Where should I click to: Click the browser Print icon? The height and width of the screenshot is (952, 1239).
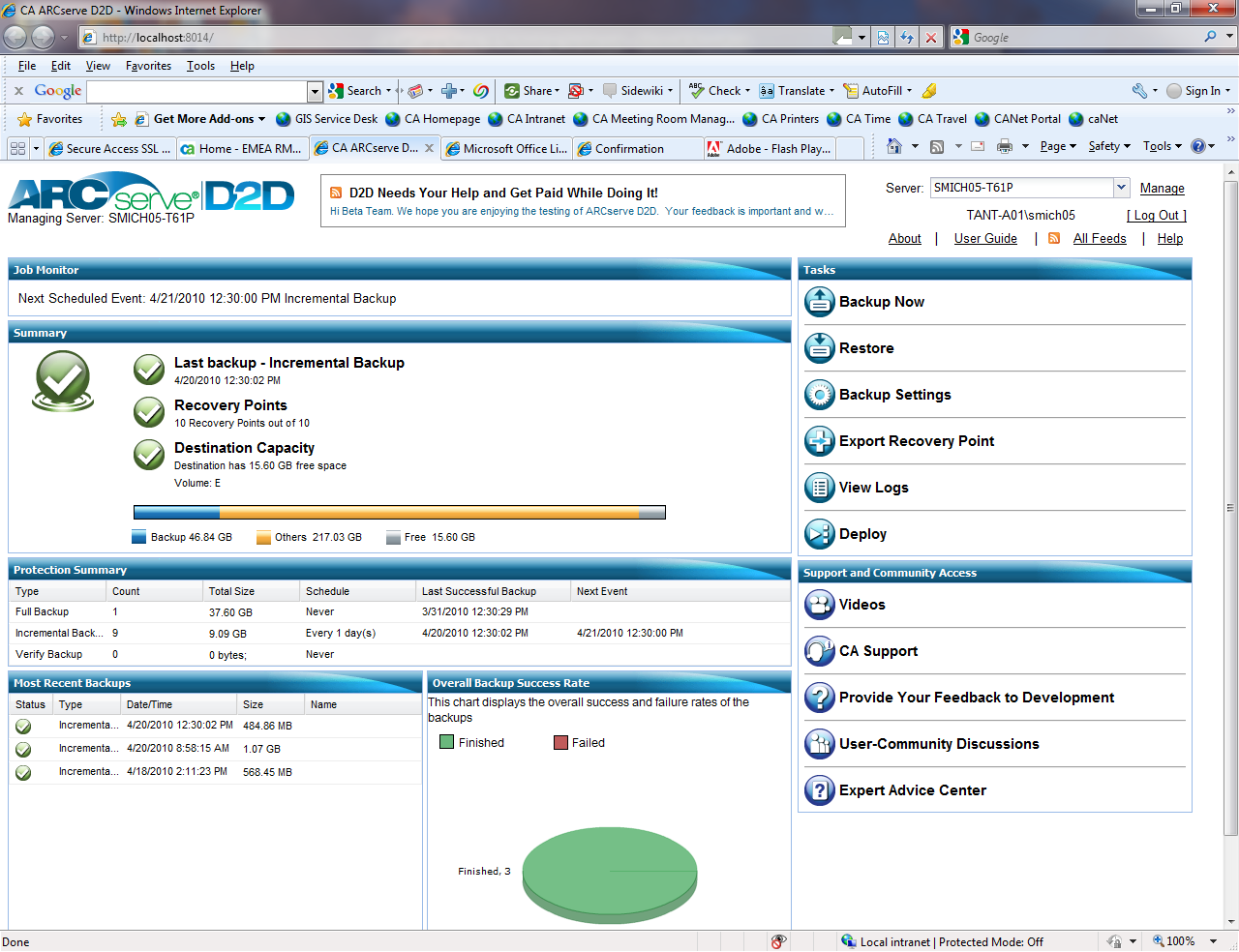click(x=1005, y=146)
